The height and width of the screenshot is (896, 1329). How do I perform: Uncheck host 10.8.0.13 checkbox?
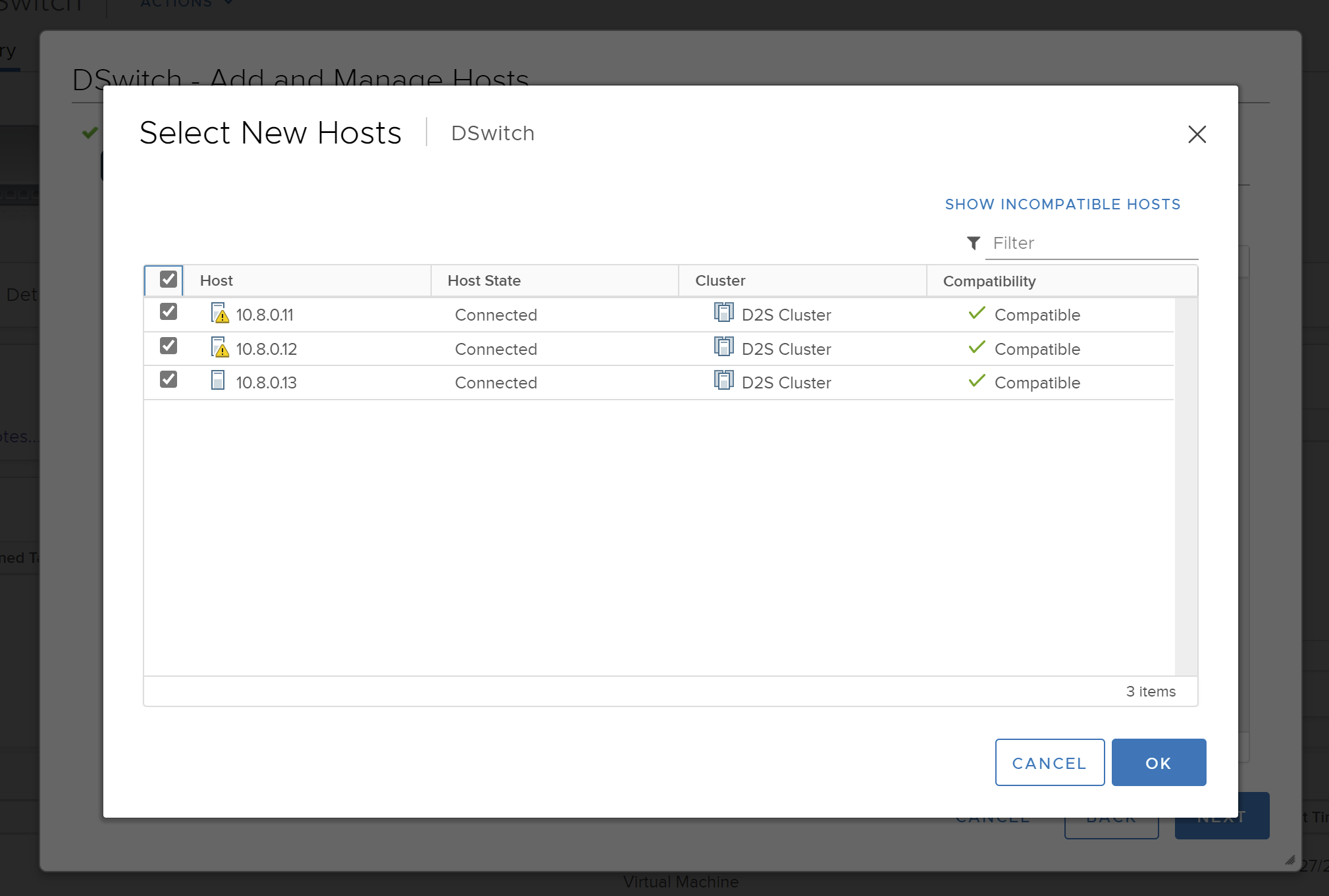tap(169, 380)
